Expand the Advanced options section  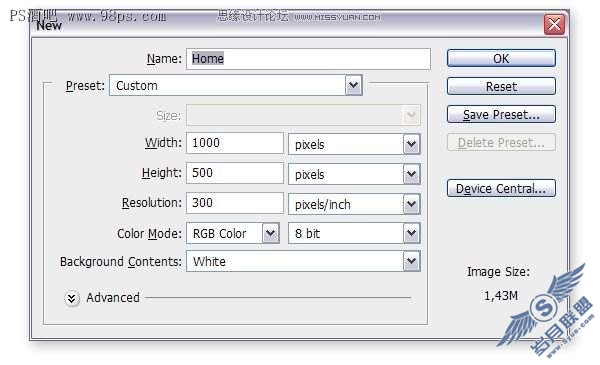tap(72, 298)
